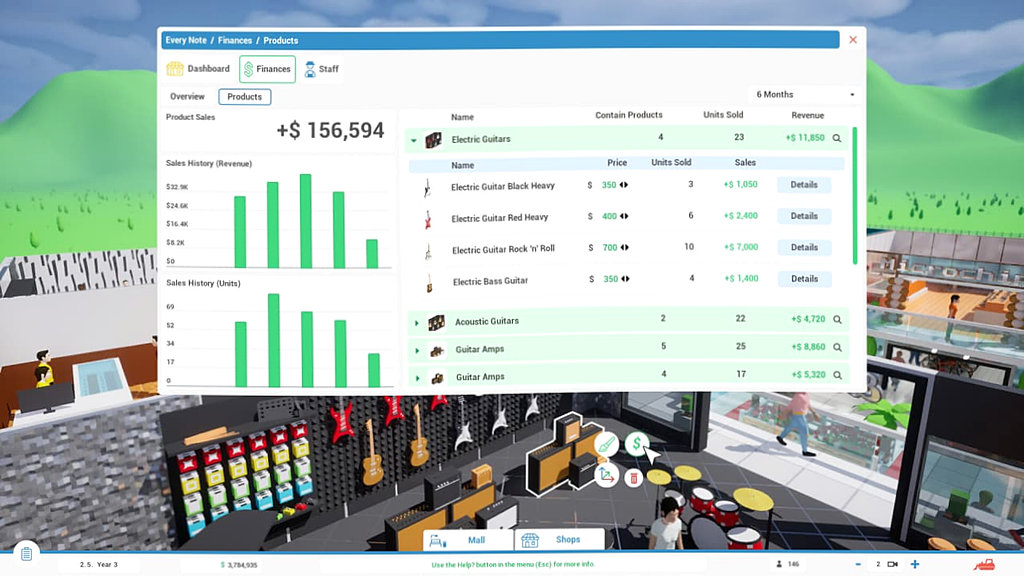Click the move axes icon near the amps
The height and width of the screenshot is (576, 1024).
[606, 475]
